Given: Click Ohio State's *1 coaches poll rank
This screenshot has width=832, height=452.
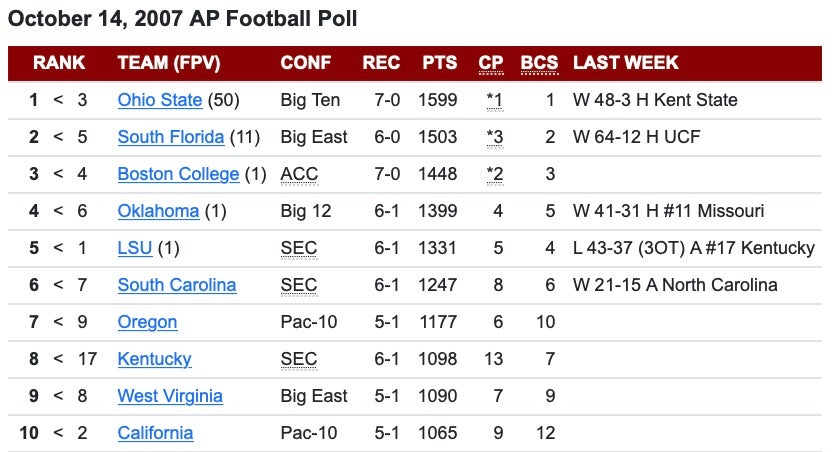Looking at the screenshot, I should (495, 100).
